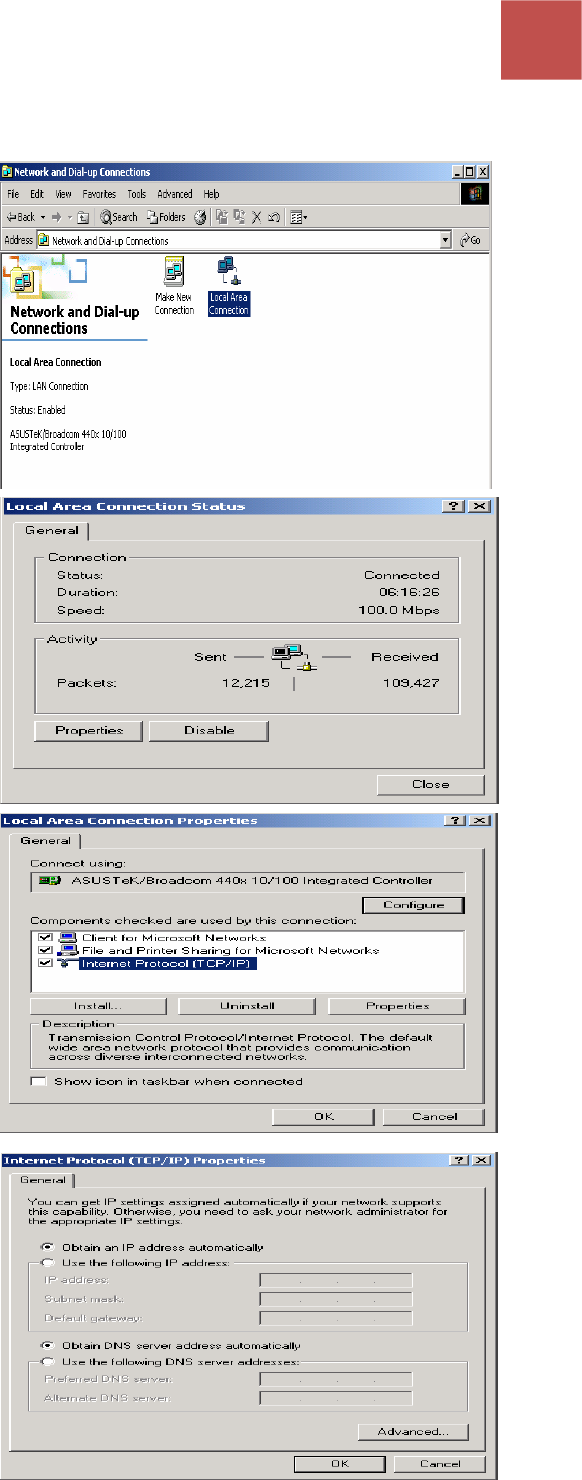Select the Local Area Connection icon
Viewport: 582px width, 1480px height.
229,285
